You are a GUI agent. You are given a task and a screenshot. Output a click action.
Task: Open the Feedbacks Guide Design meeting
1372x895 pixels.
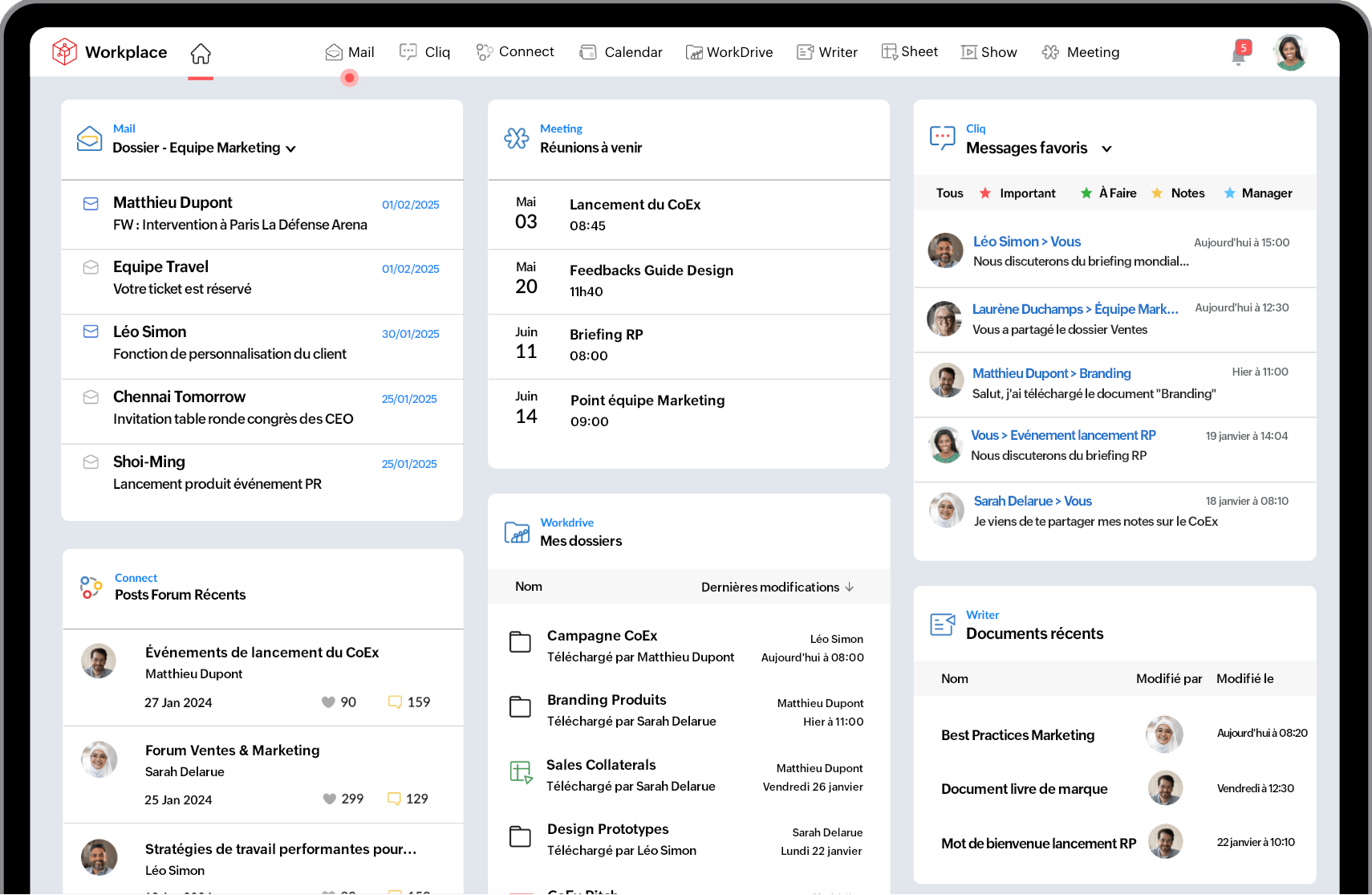[688, 281]
